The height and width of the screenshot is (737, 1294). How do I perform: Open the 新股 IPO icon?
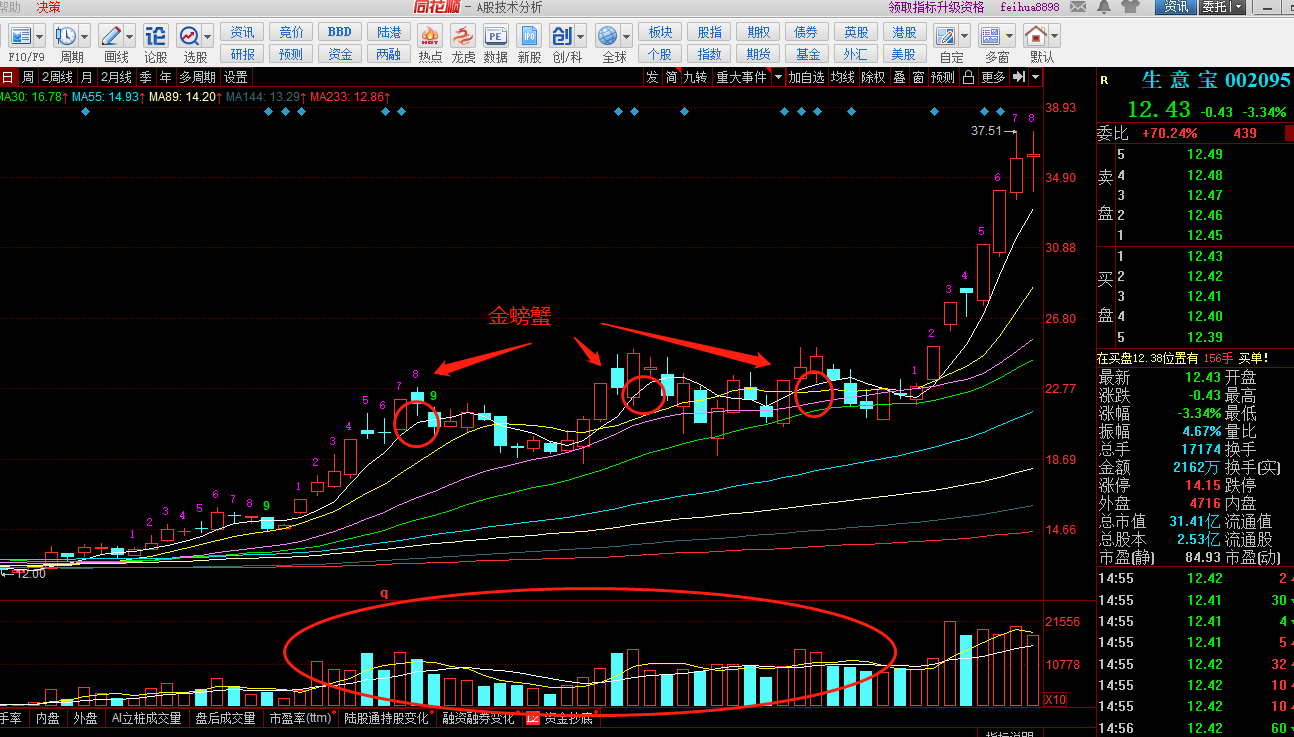point(529,43)
